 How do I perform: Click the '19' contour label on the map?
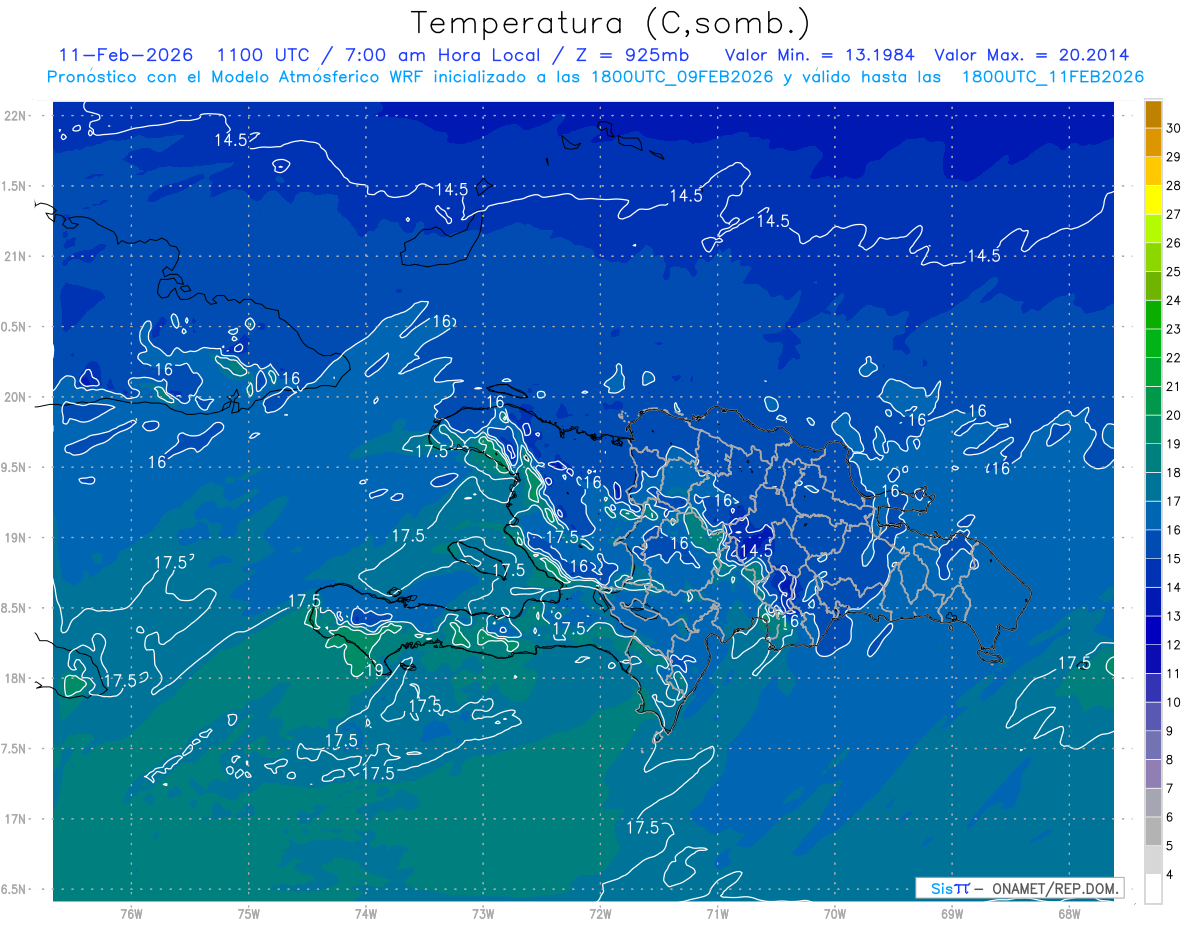point(373,669)
